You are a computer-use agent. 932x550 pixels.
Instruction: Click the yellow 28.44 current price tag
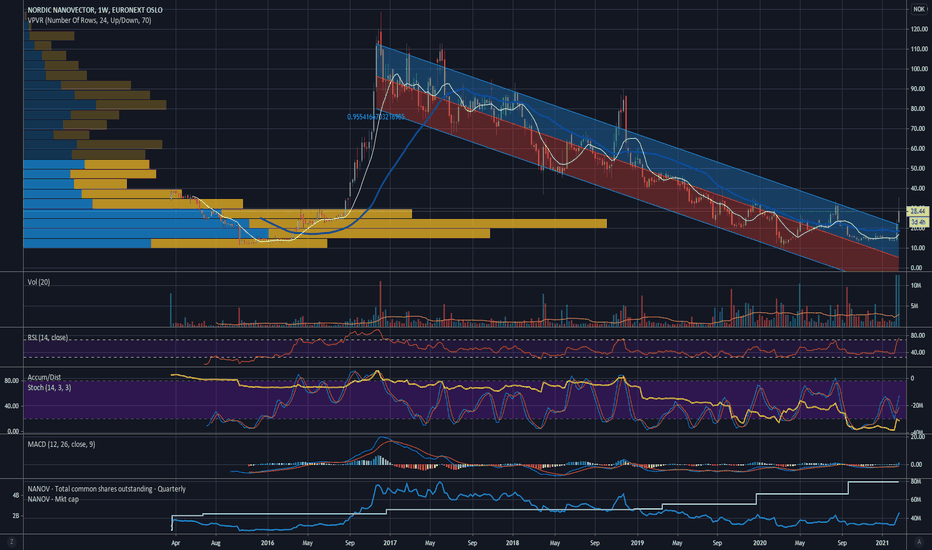tap(918, 211)
